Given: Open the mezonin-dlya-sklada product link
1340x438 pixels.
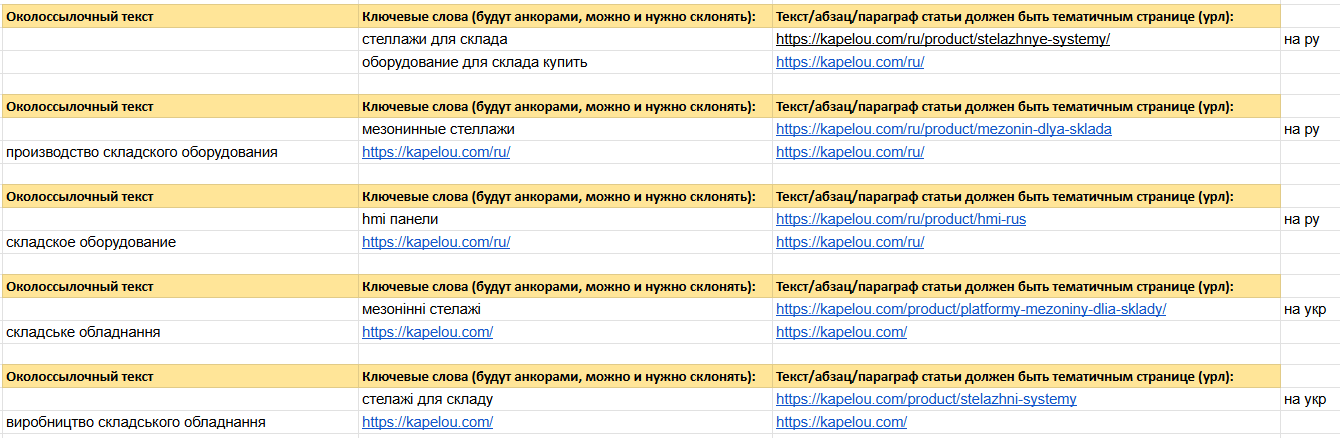Looking at the screenshot, I should [943, 129].
